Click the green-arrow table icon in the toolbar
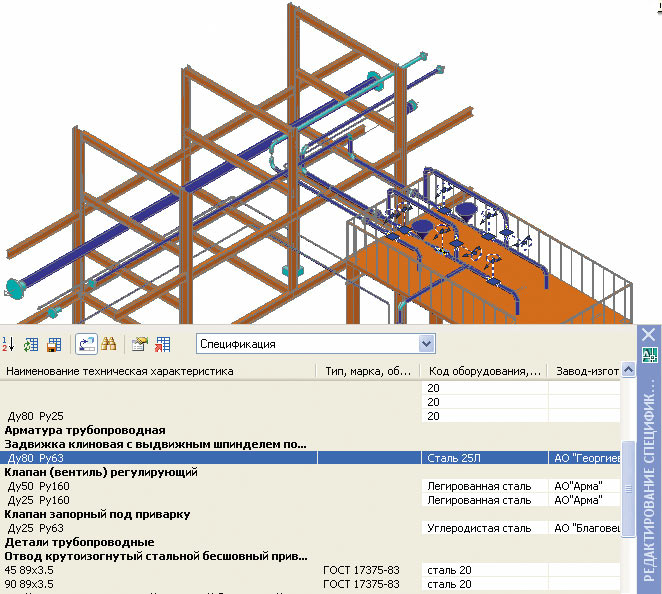662x594 pixels. coord(31,344)
